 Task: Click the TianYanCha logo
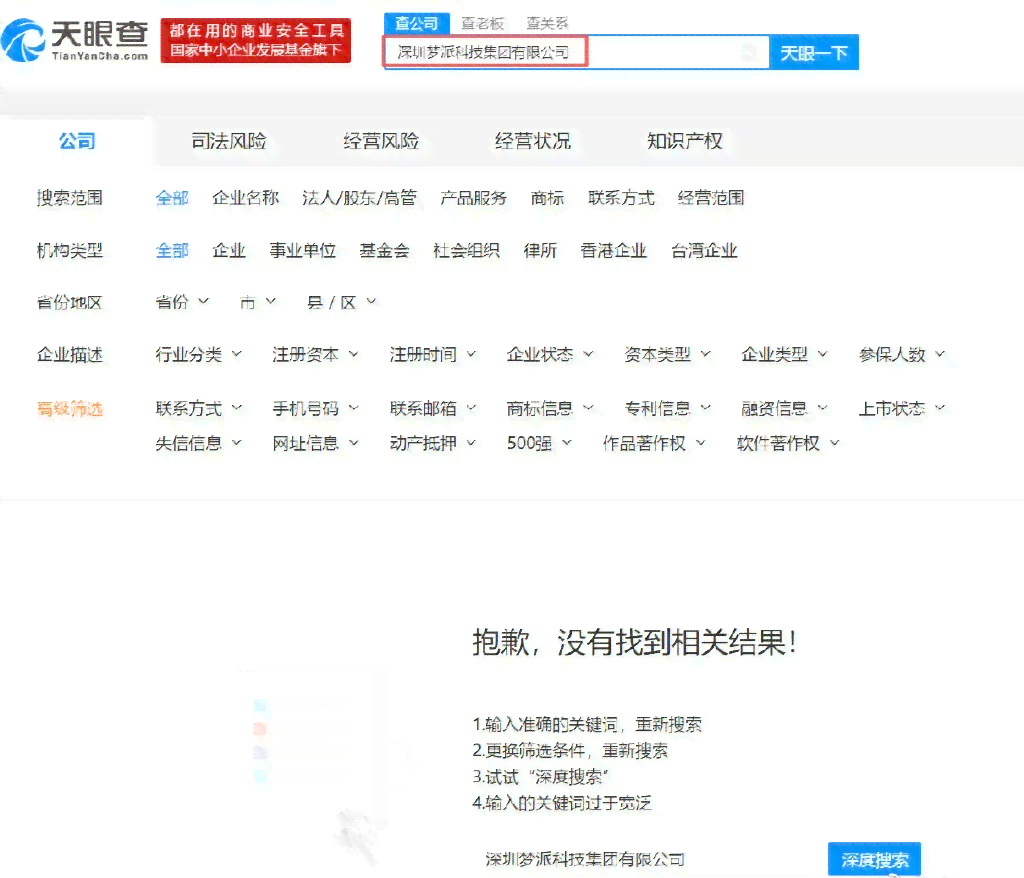[x=75, y=41]
